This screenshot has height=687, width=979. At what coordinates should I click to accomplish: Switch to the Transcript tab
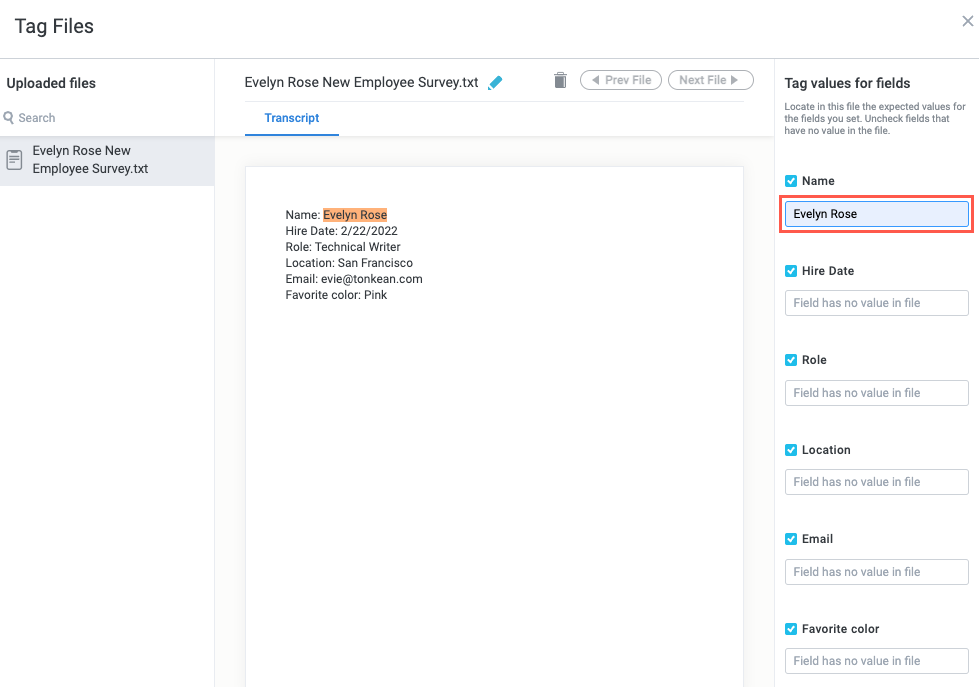point(292,118)
